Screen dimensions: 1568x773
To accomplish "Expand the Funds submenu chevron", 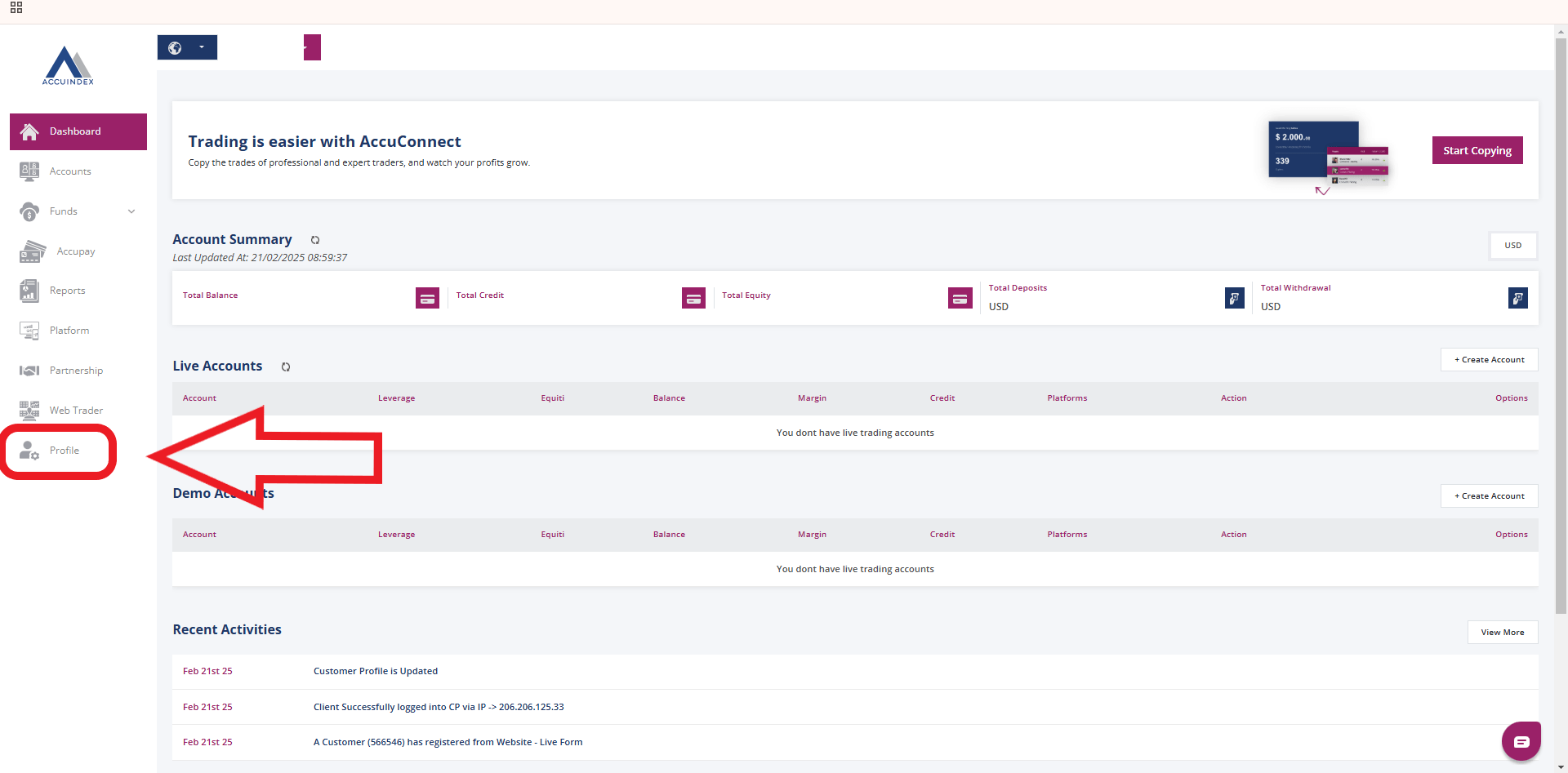I will [131, 211].
